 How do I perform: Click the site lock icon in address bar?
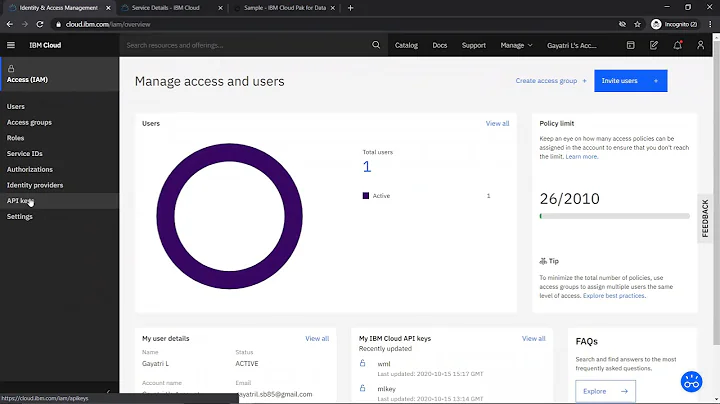[58, 24]
